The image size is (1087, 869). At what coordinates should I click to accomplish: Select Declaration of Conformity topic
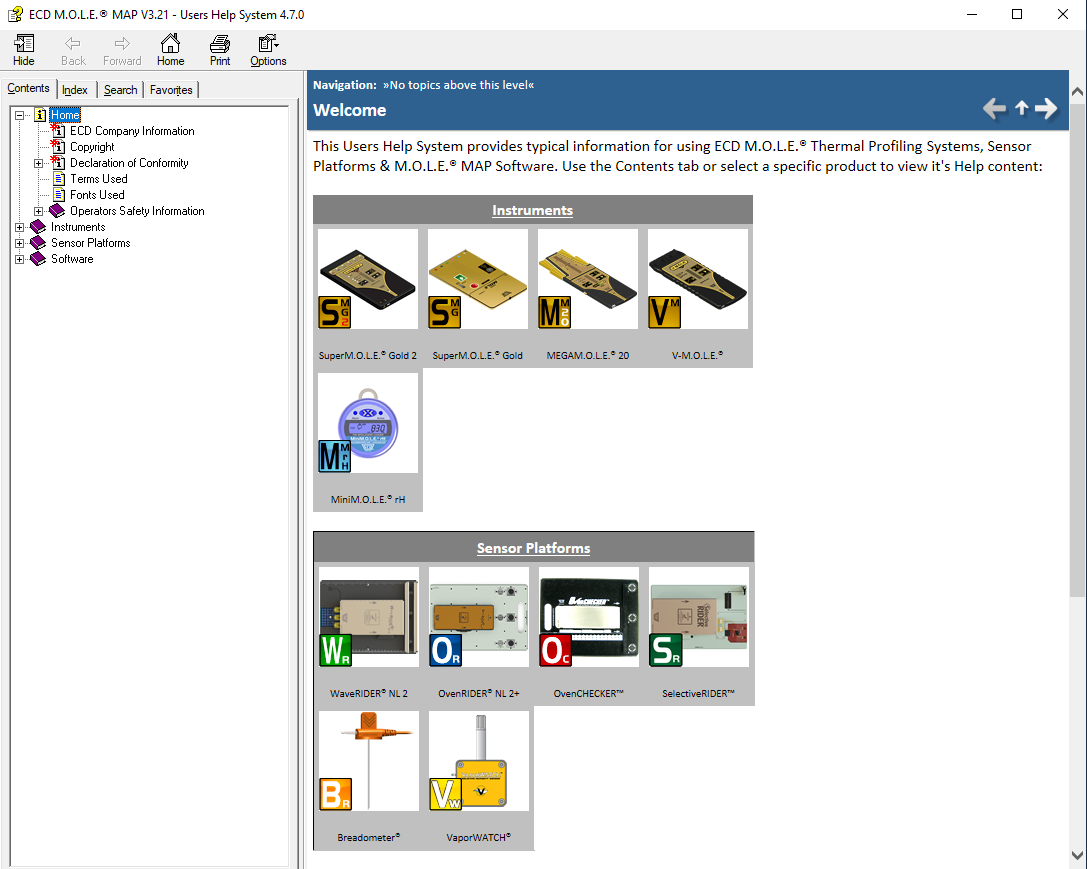[x=129, y=163]
